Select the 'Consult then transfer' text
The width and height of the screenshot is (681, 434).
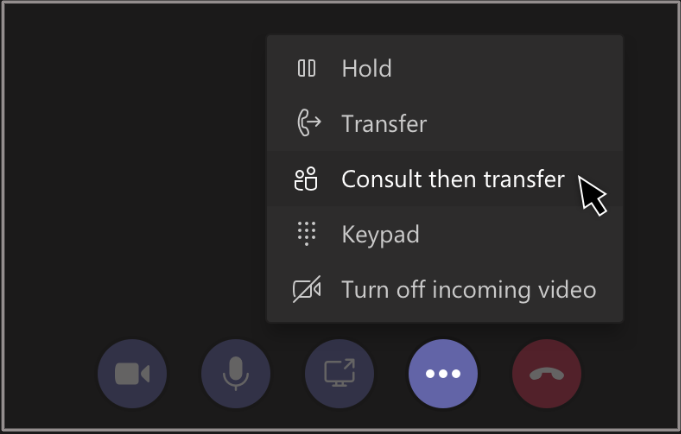453,180
